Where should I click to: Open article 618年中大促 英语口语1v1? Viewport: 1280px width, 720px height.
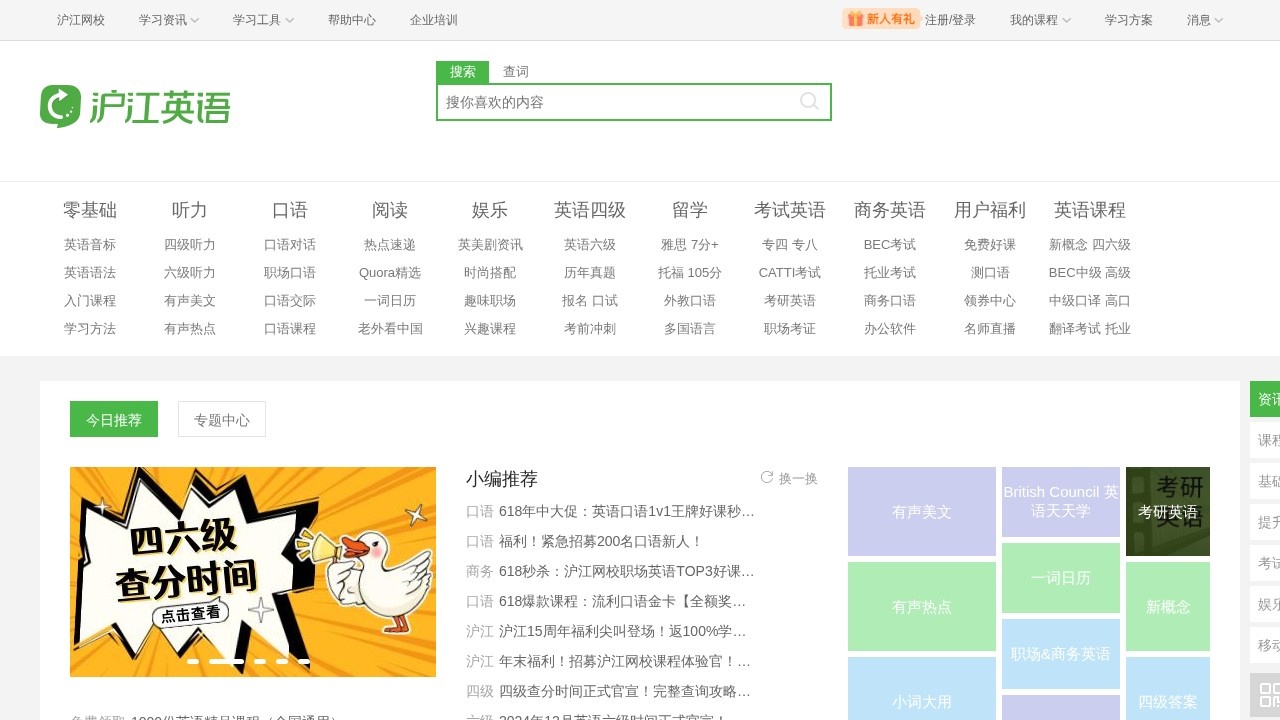coord(627,511)
